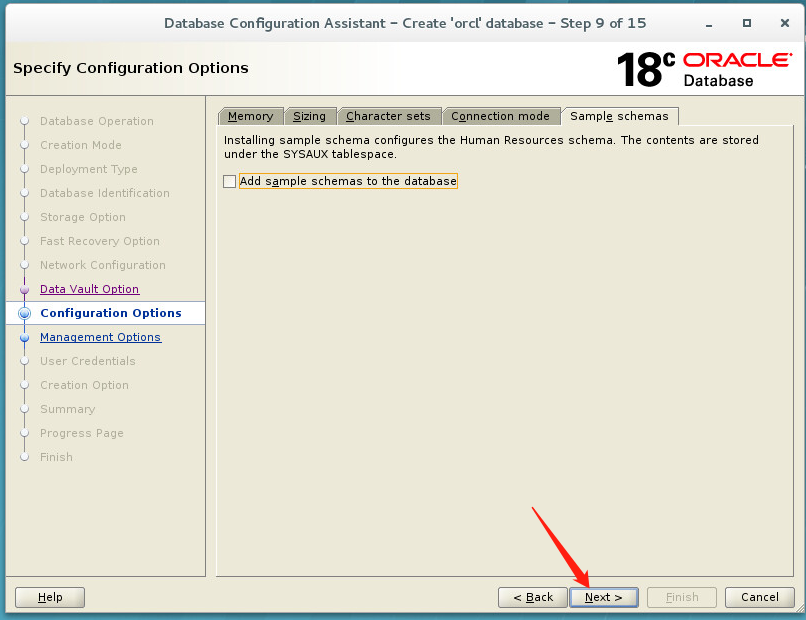The width and height of the screenshot is (806, 620).
Task: Click the Management Options step bullet
Action: [24, 338]
